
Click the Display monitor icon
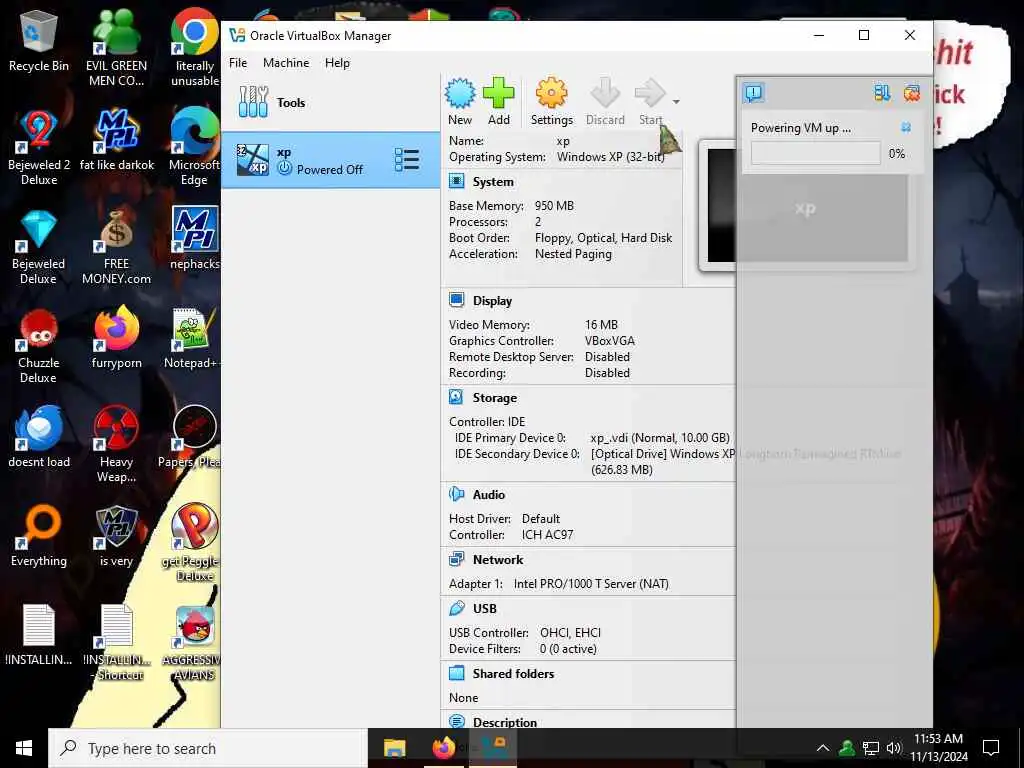click(456, 300)
